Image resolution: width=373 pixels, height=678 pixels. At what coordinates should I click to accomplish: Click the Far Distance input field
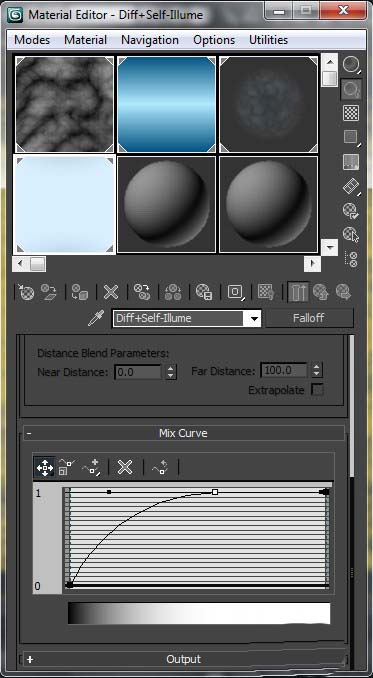[x=284, y=371]
